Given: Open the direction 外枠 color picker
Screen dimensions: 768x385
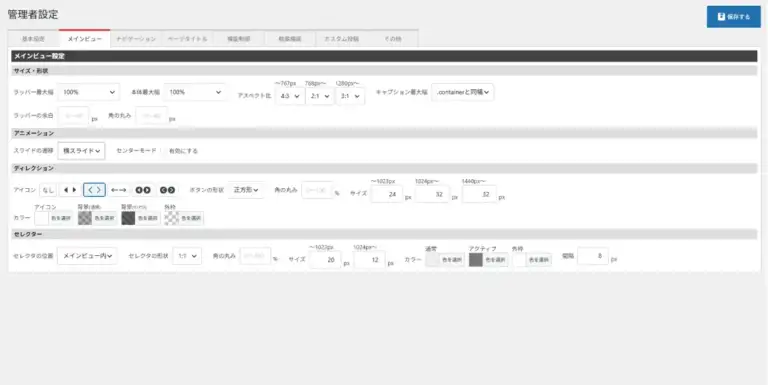Looking at the screenshot, I should coord(184,218).
